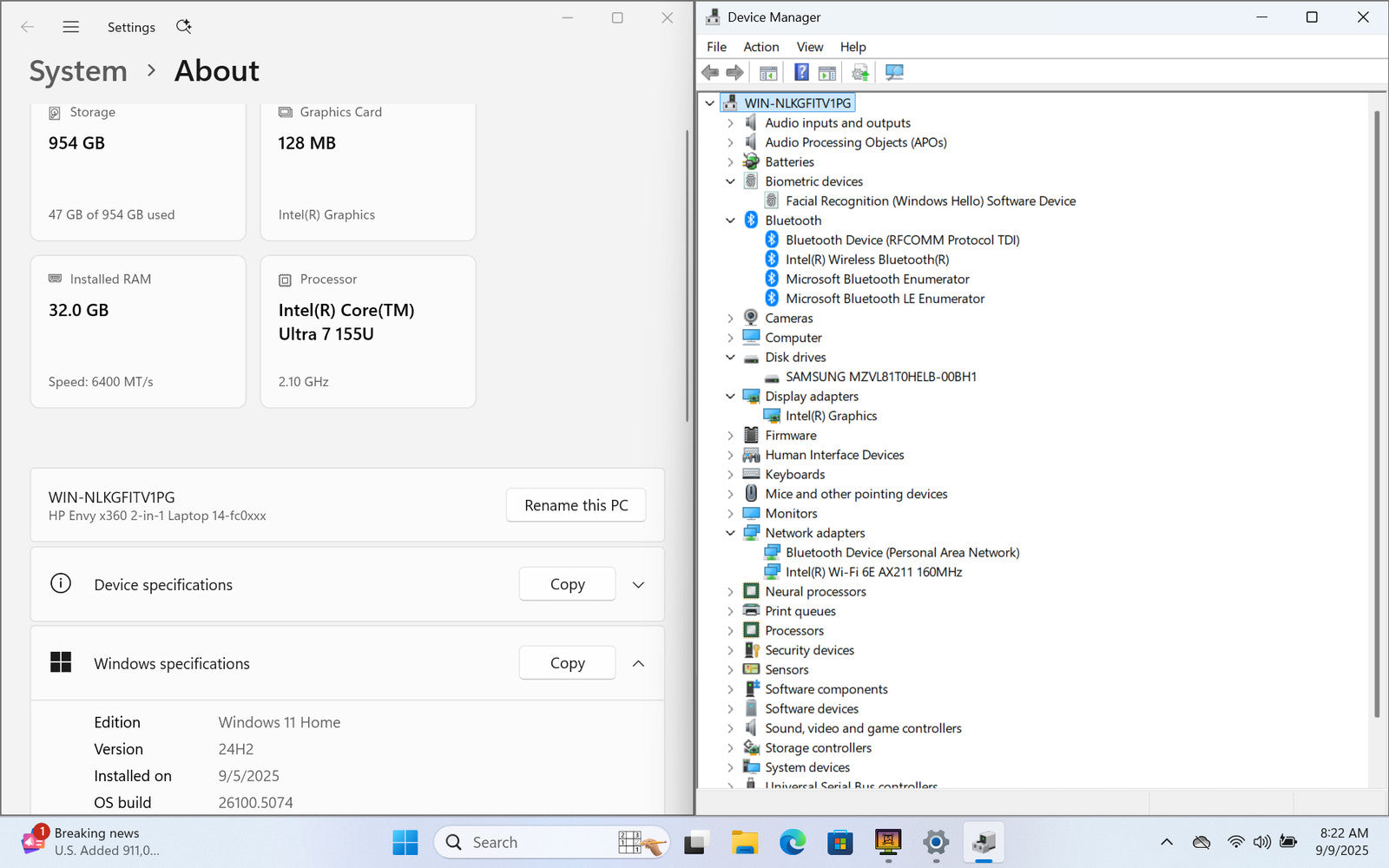This screenshot has height=868, width=1389.
Task: Click the Update device driver toolbar icon
Action: coord(859,72)
